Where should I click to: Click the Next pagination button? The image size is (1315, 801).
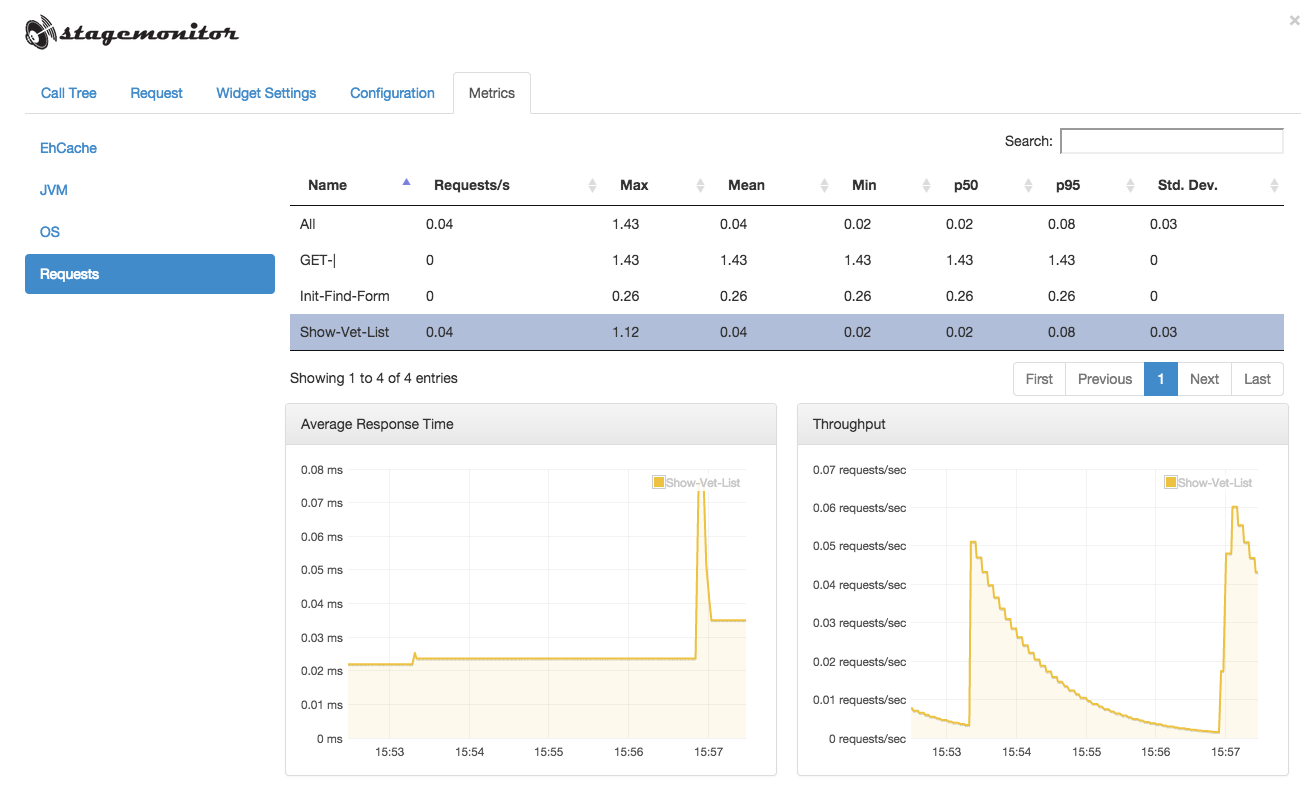1204,379
